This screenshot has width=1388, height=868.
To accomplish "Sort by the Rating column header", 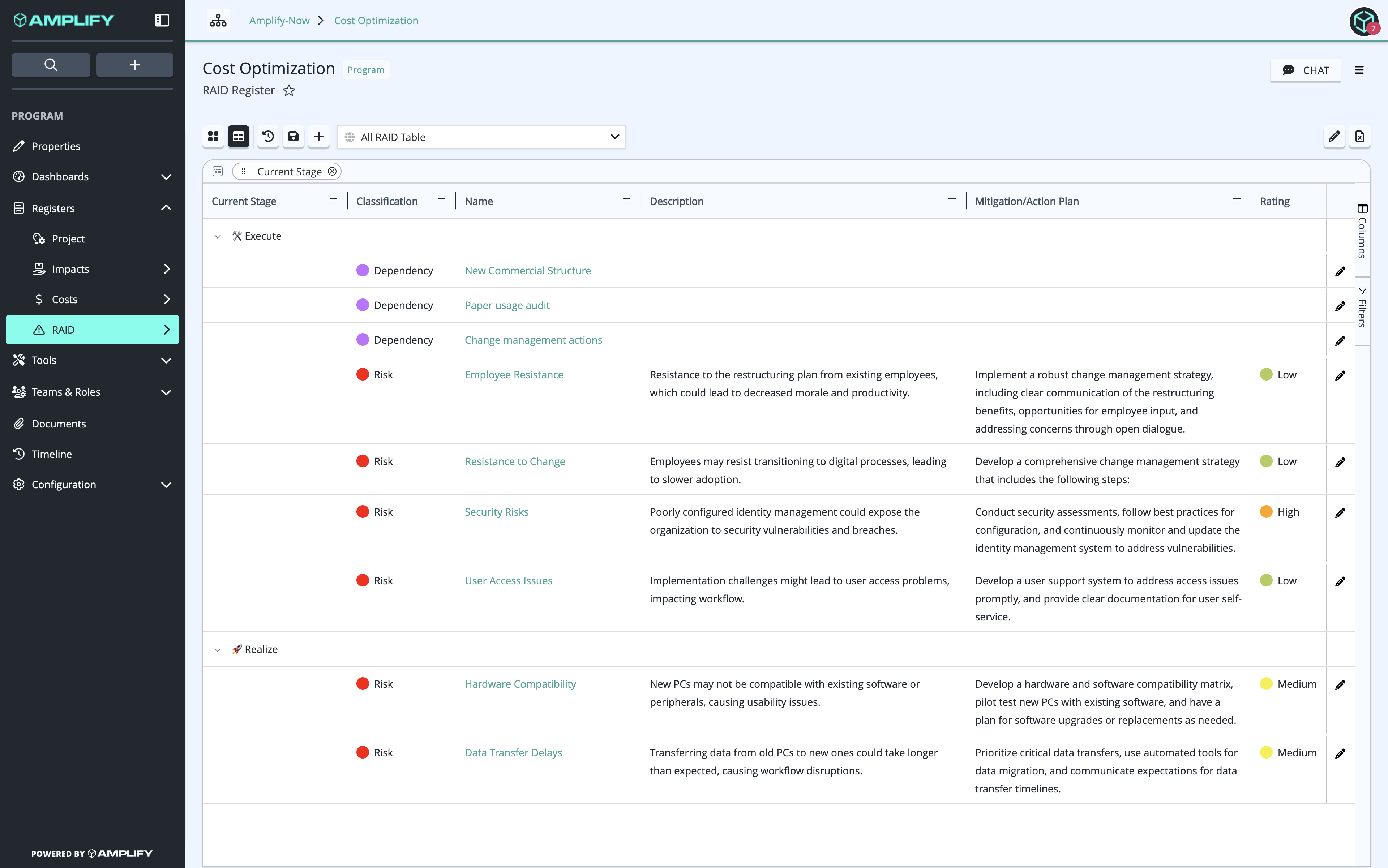I will [x=1274, y=201].
